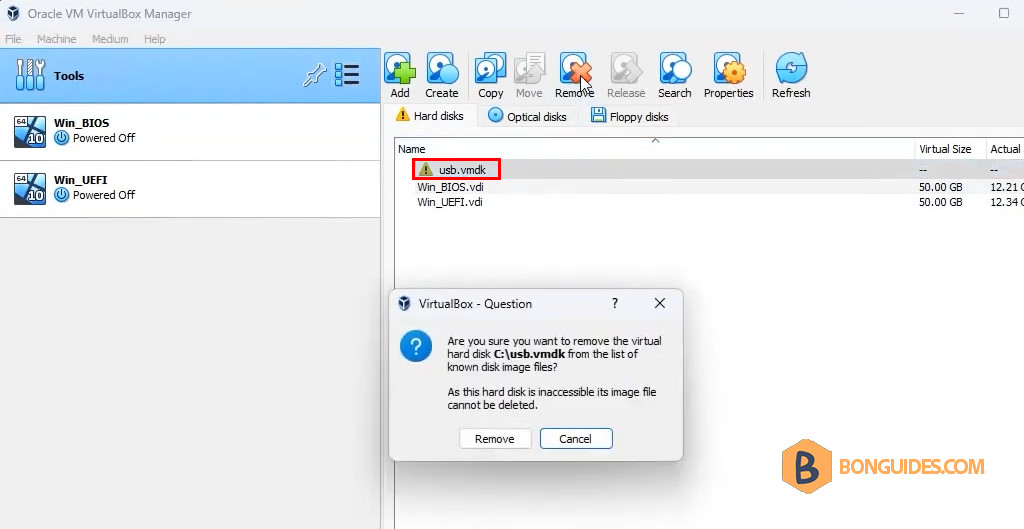The width and height of the screenshot is (1024, 529).
Task: Click the Win_BIOS machine icon
Action: point(30,131)
